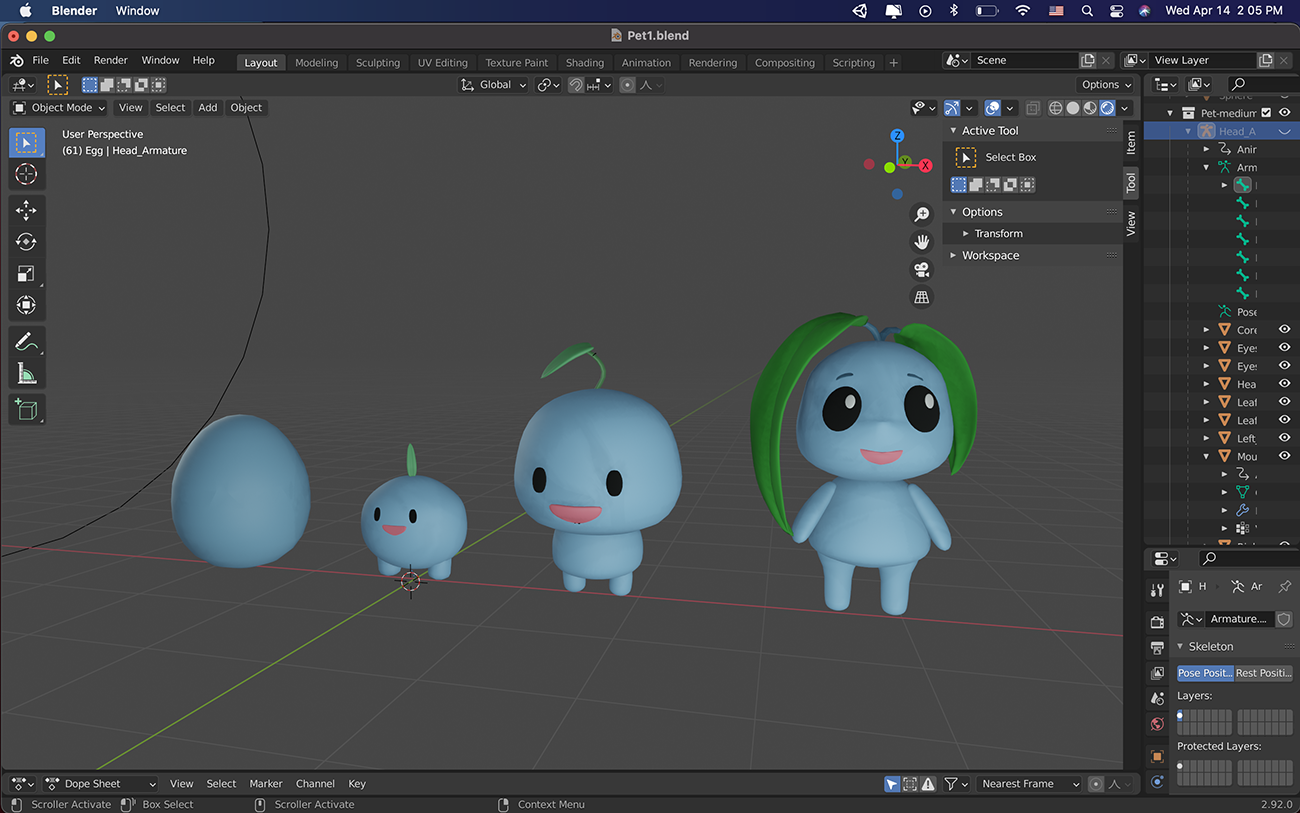Image resolution: width=1300 pixels, height=813 pixels.
Task: Select the Scale tool
Action: pos(27,274)
